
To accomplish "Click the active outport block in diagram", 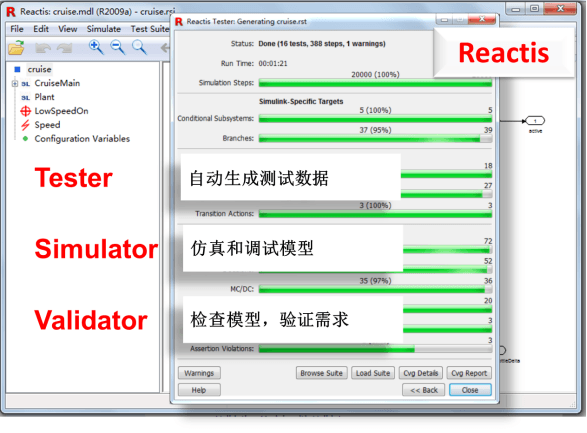I will click(535, 121).
